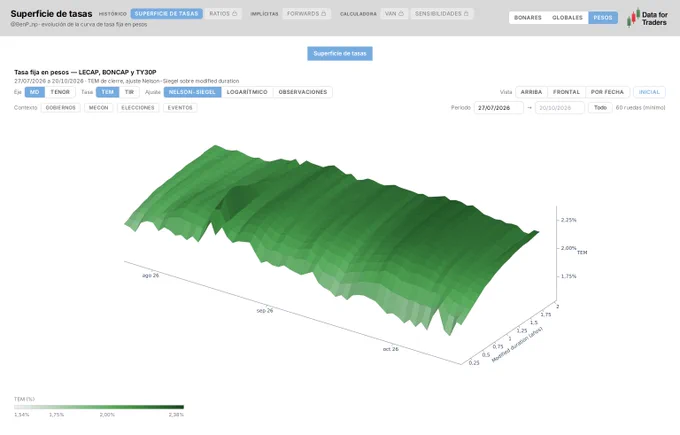680x435 pixels.
Task: Show Observaciones instead of fit
Action: point(303,92)
